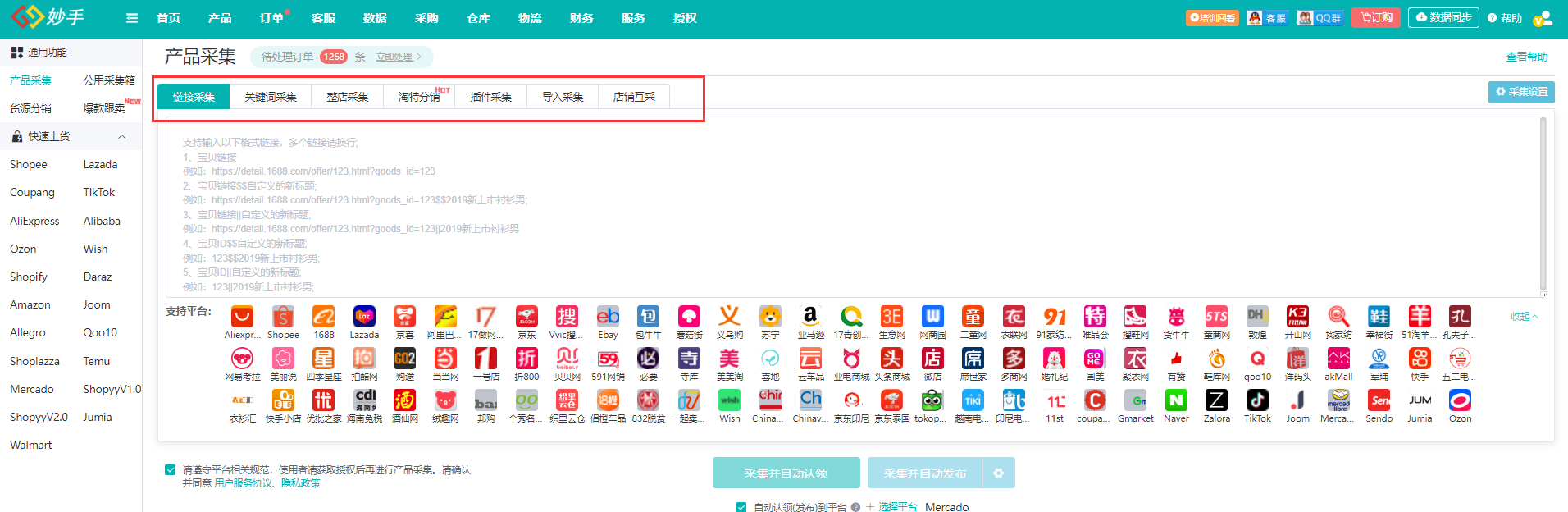
Task: Open the 财务 top menu
Action: point(581,18)
